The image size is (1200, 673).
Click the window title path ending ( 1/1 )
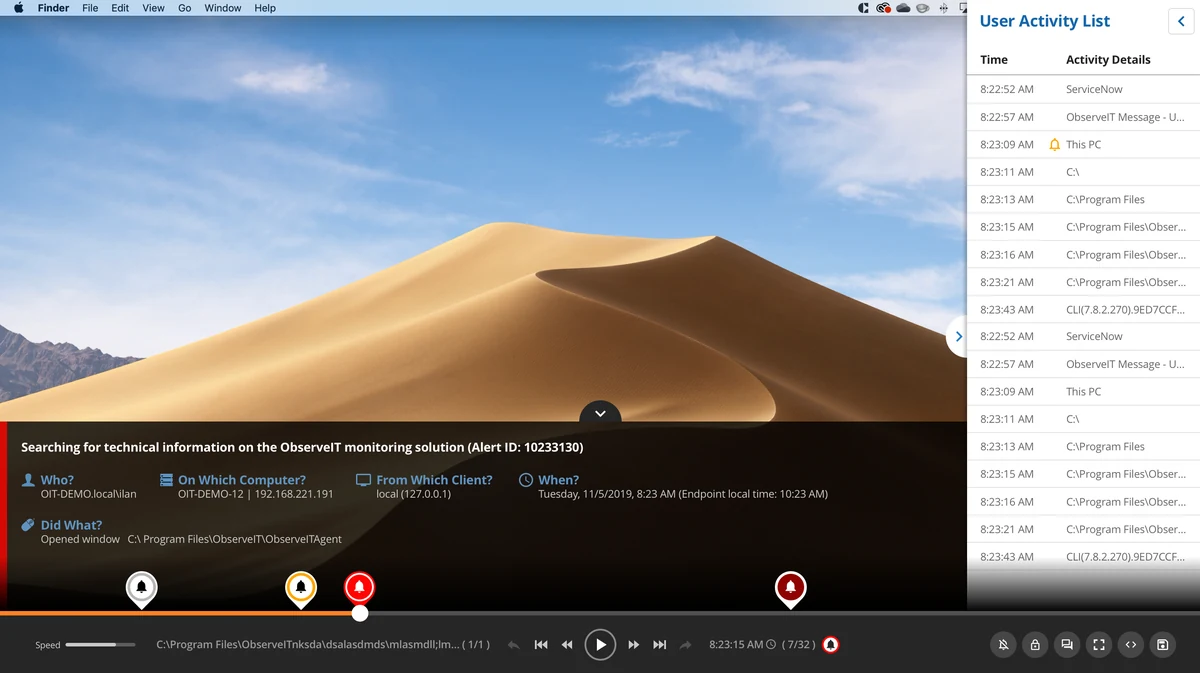tap(323, 645)
